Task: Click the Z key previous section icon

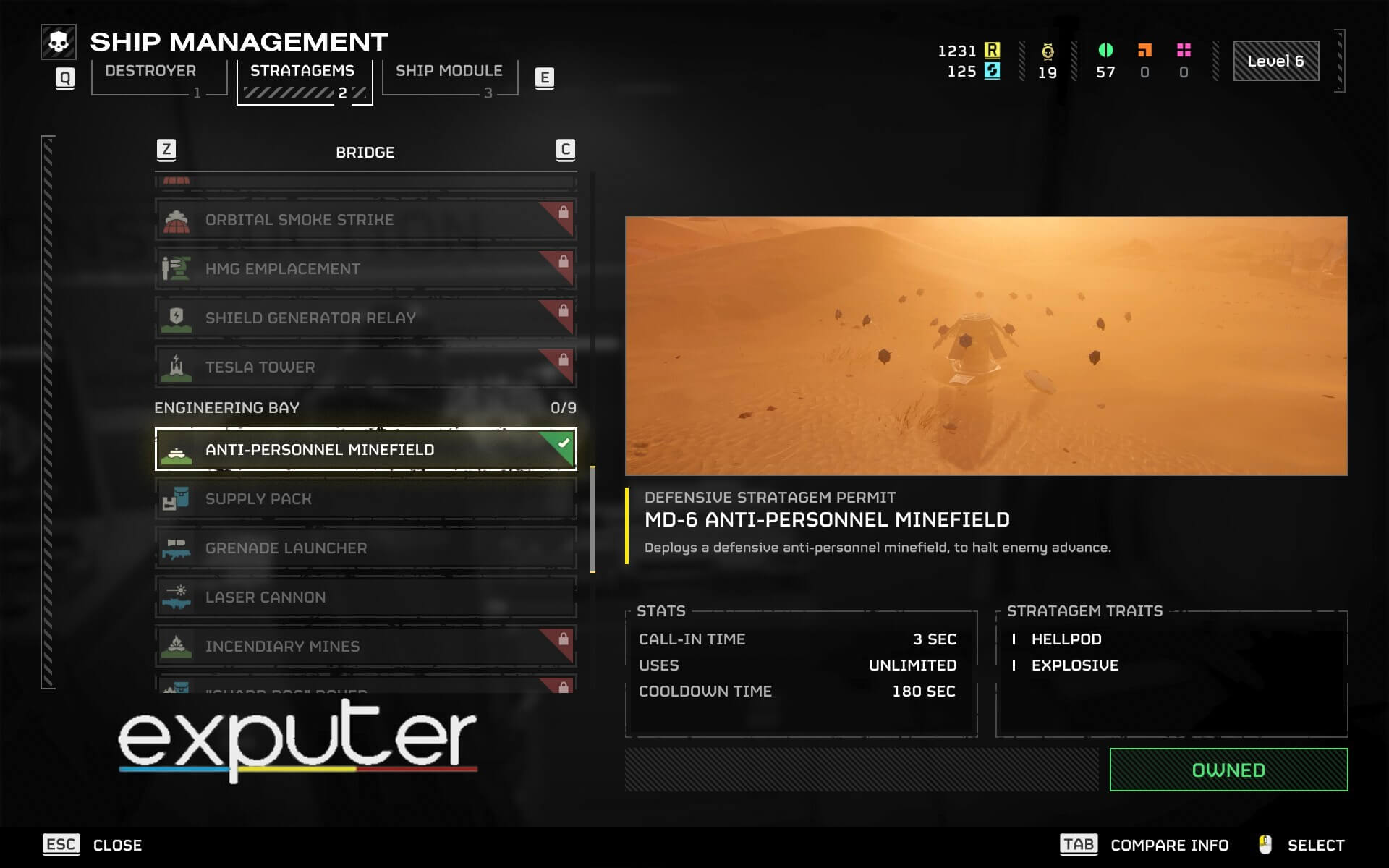Action: (x=166, y=150)
